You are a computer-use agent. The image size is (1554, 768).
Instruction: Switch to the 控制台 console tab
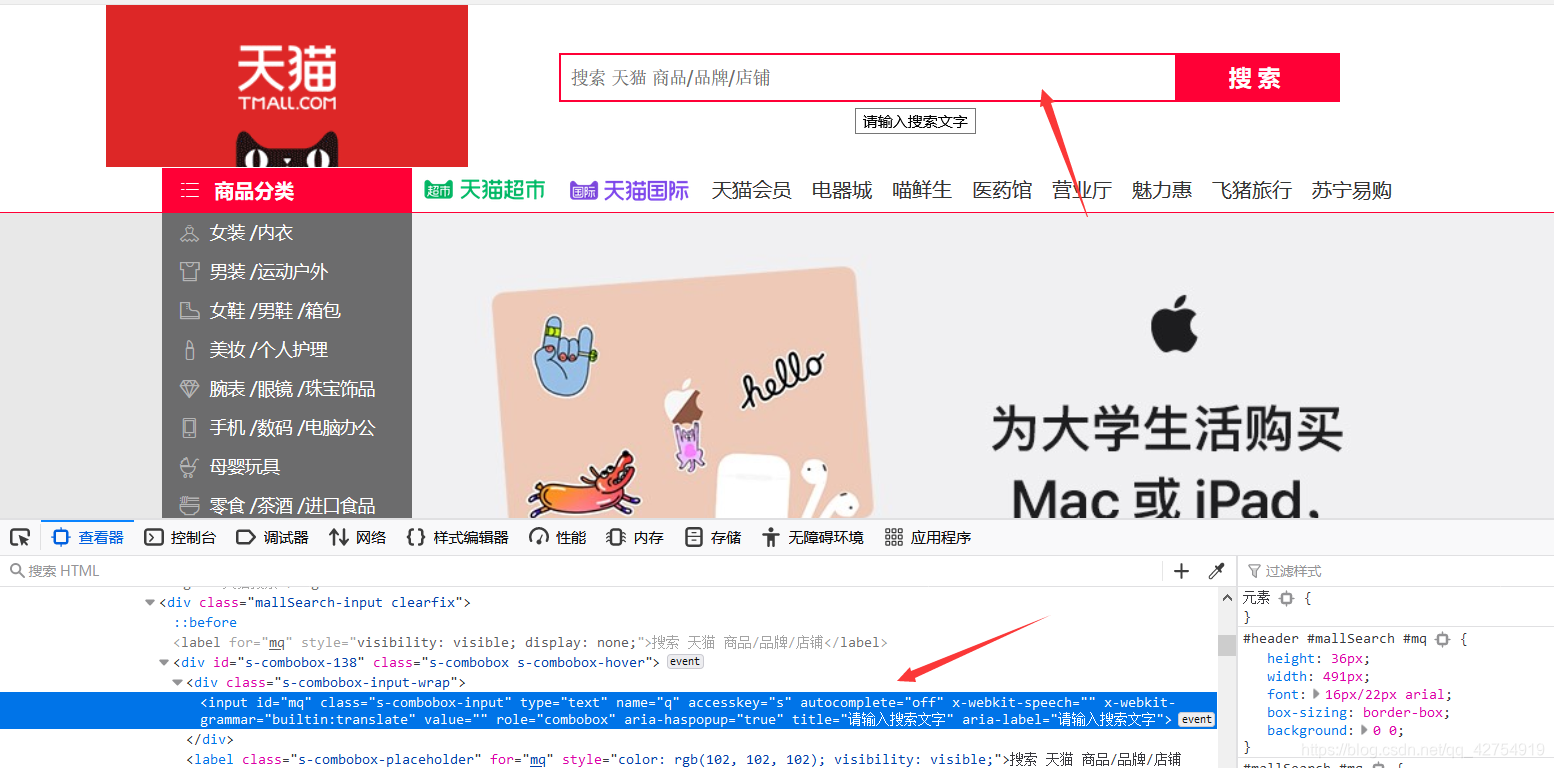coord(180,538)
